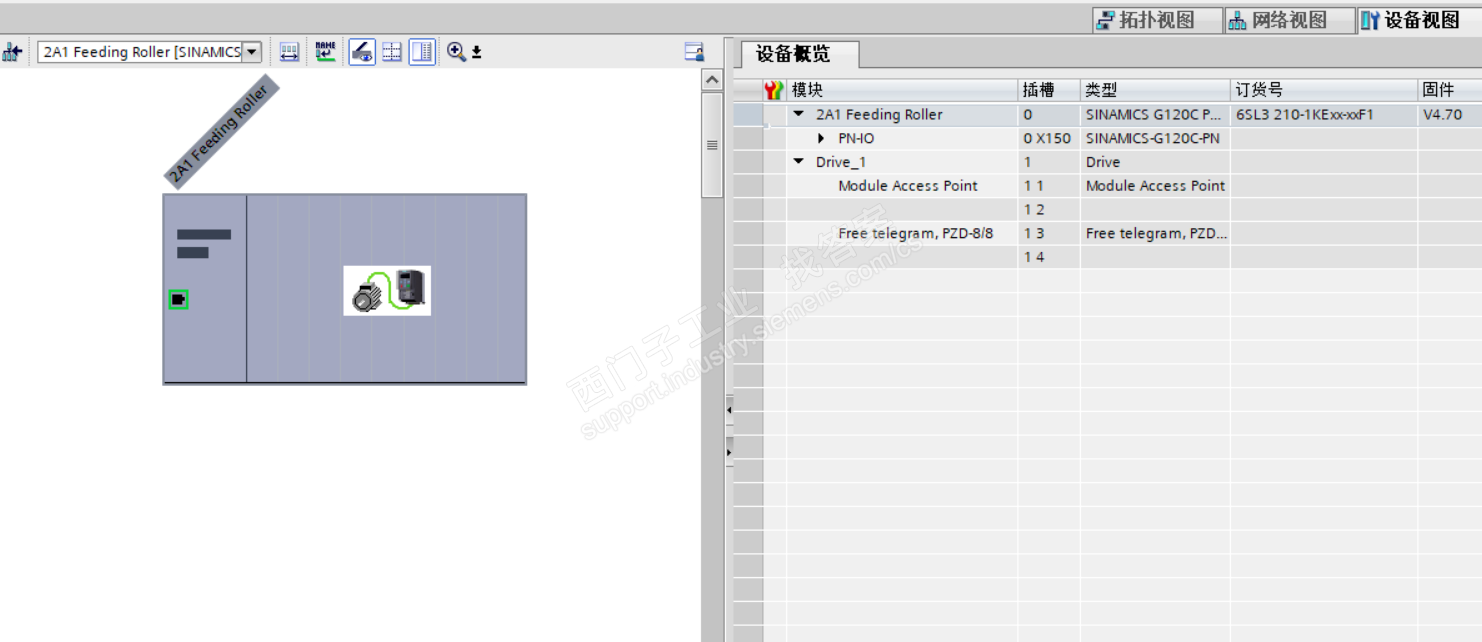
Task: Click the go-to-network-view icon left of device selector
Action: click(12, 52)
